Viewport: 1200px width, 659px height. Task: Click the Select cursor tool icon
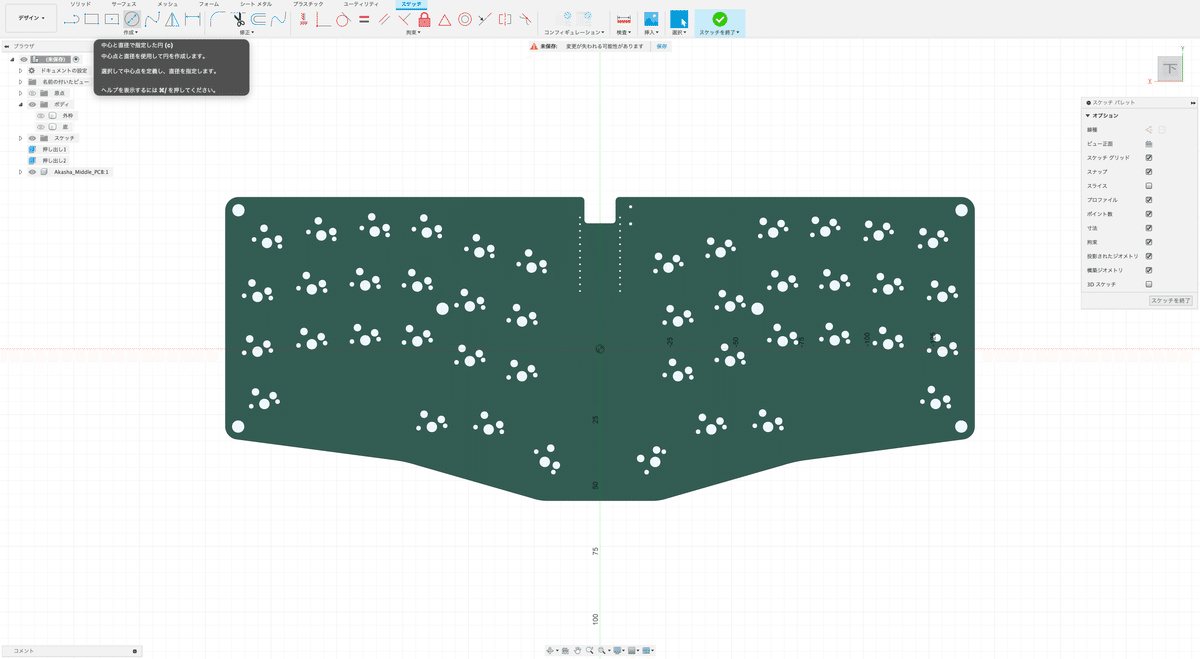tap(679, 18)
